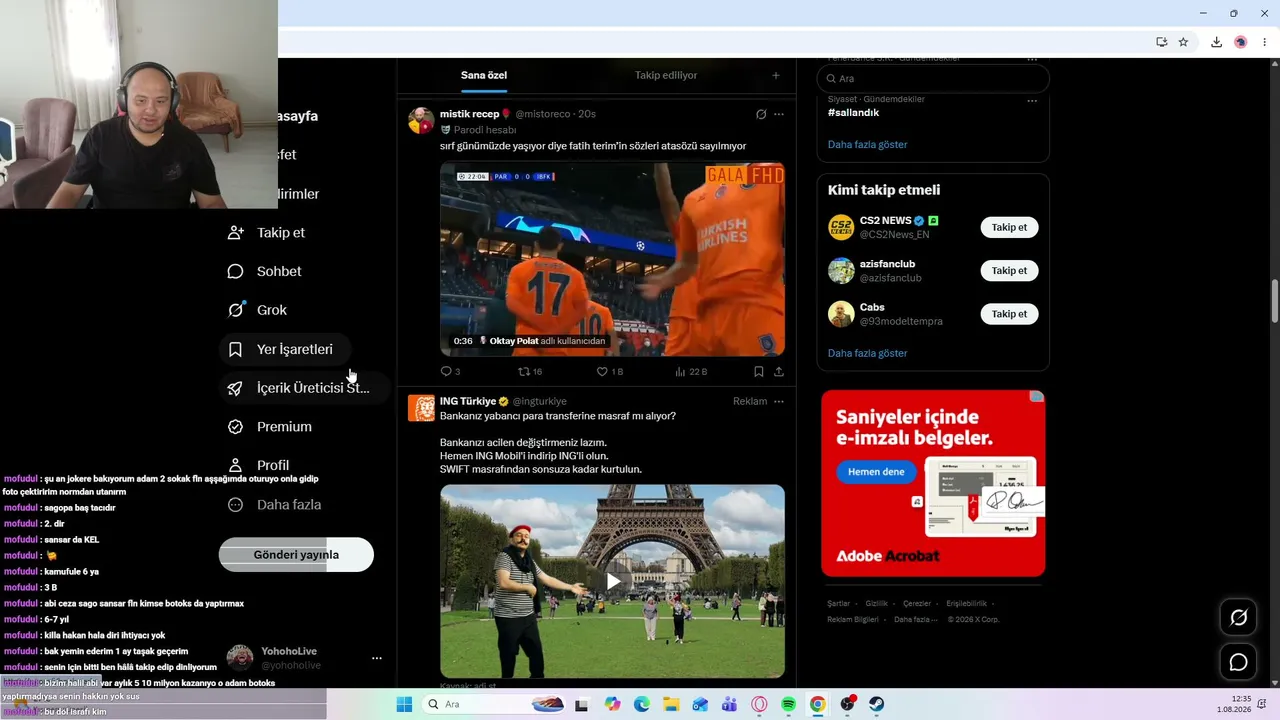Click the page vertical scrollbar thumb
The width and height of the screenshot is (1280, 720).
[x=1274, y=301]
